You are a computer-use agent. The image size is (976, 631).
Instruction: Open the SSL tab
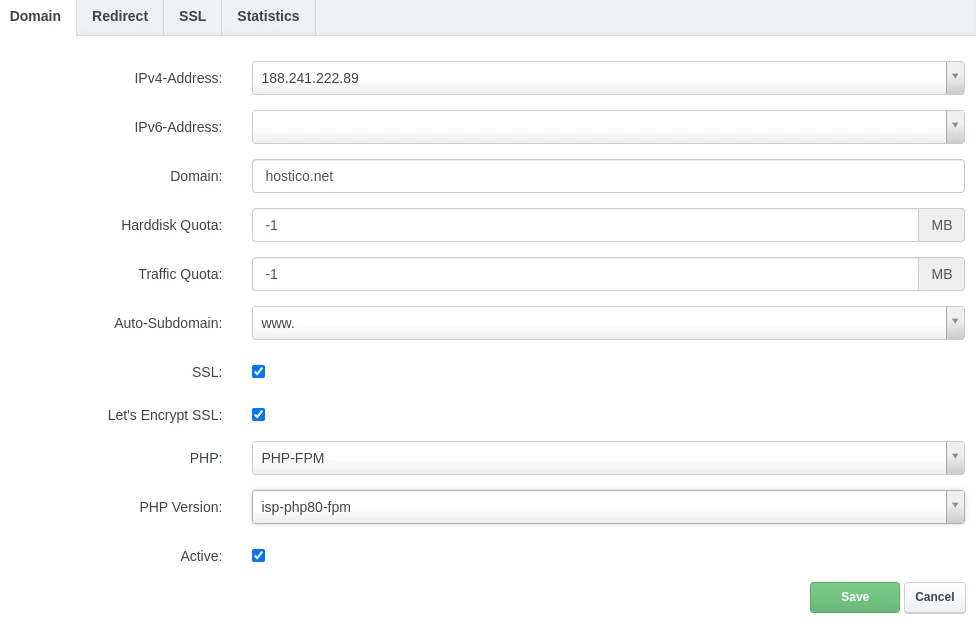click(x=192, y=16)
